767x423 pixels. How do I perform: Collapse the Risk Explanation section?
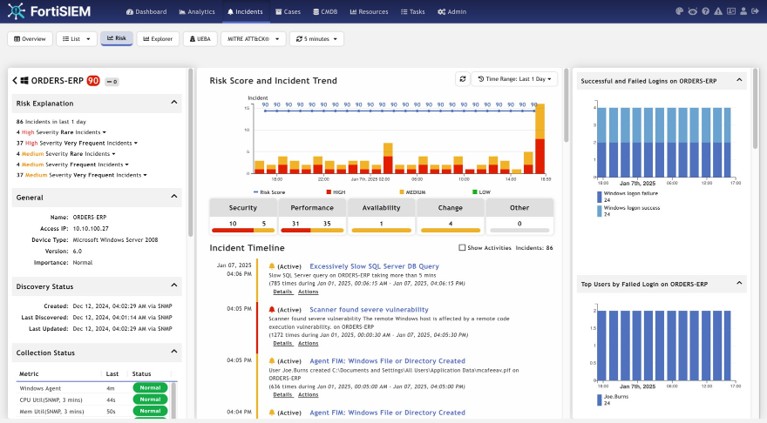click(x=174, y=102)
